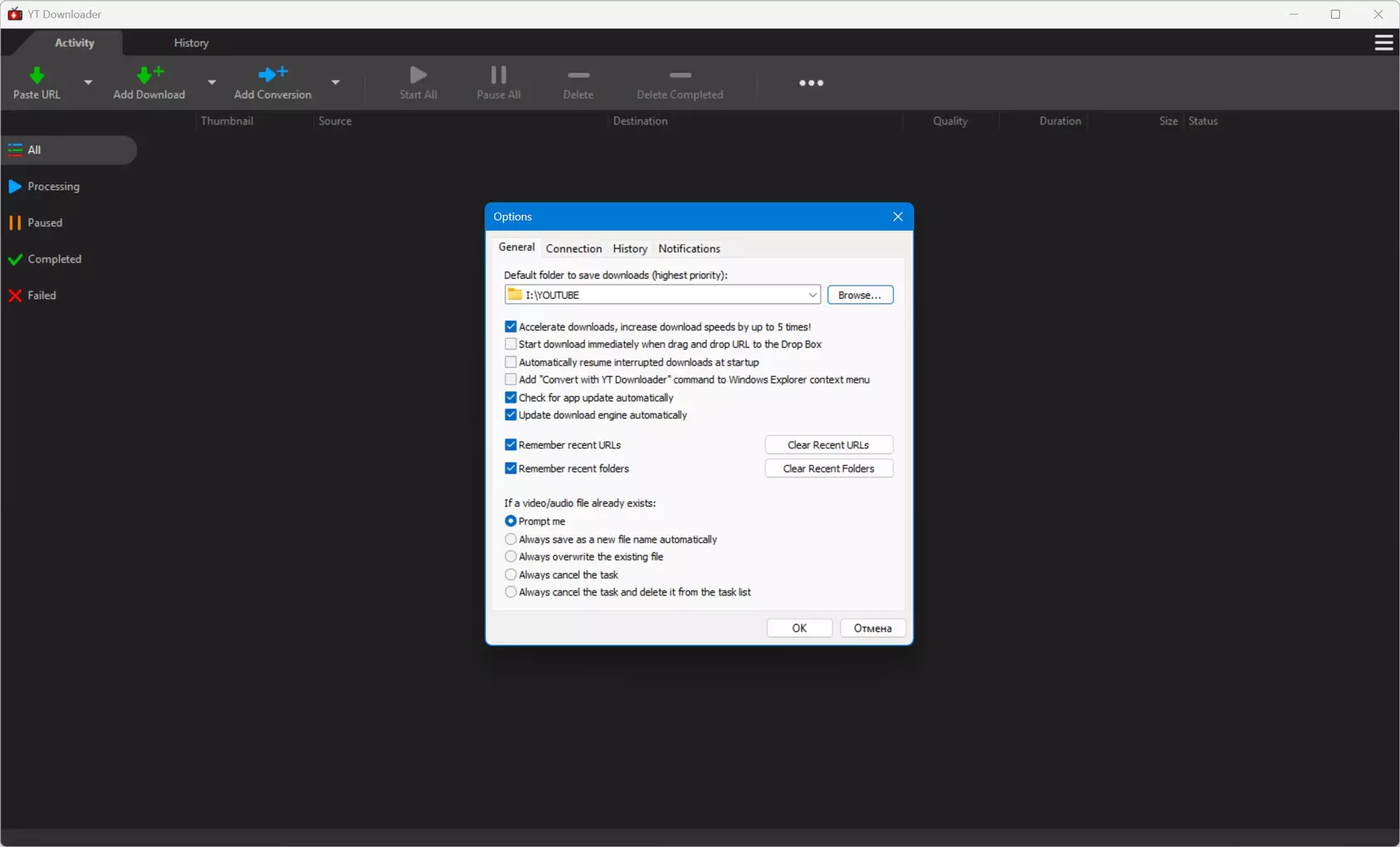Click the Paste URL green arrow icon

click(37, 76)
